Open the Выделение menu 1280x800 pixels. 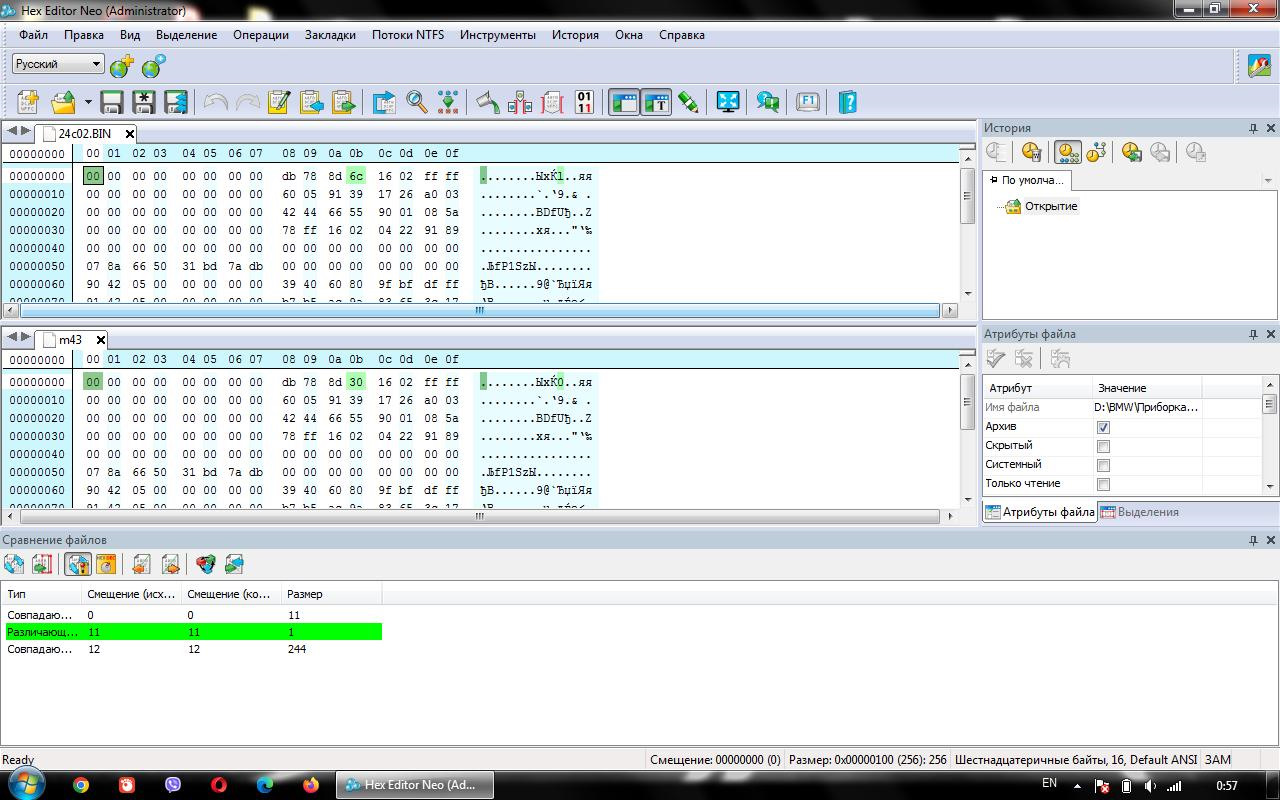tap(186, 35)
